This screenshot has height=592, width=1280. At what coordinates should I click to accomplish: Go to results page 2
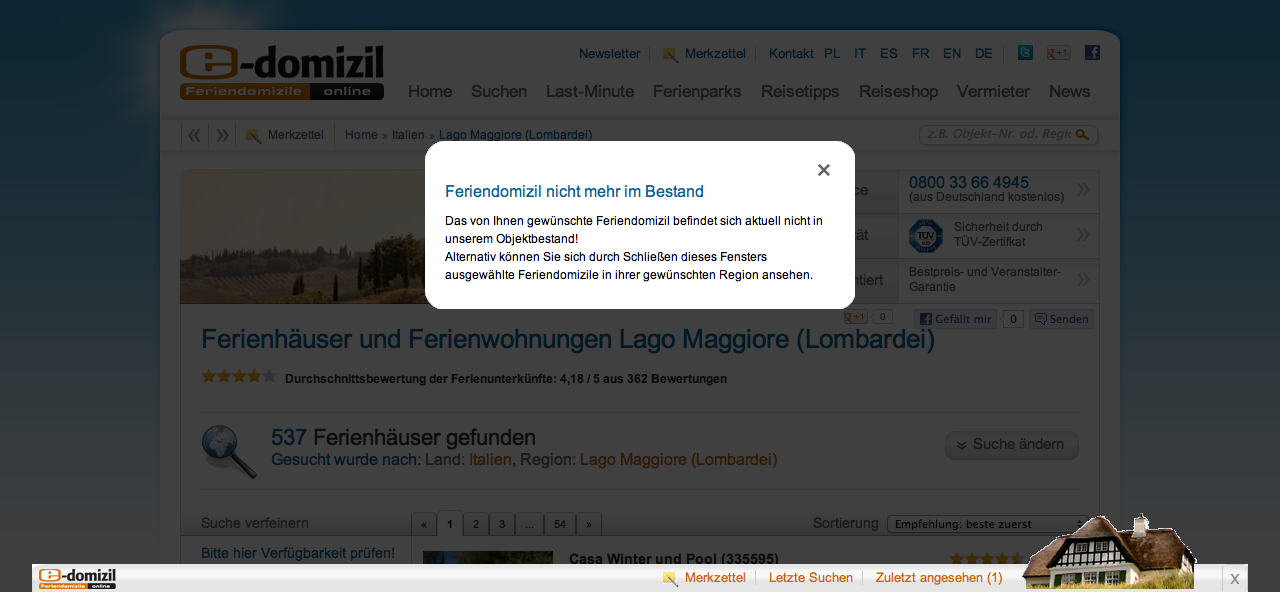click(476, 524)
